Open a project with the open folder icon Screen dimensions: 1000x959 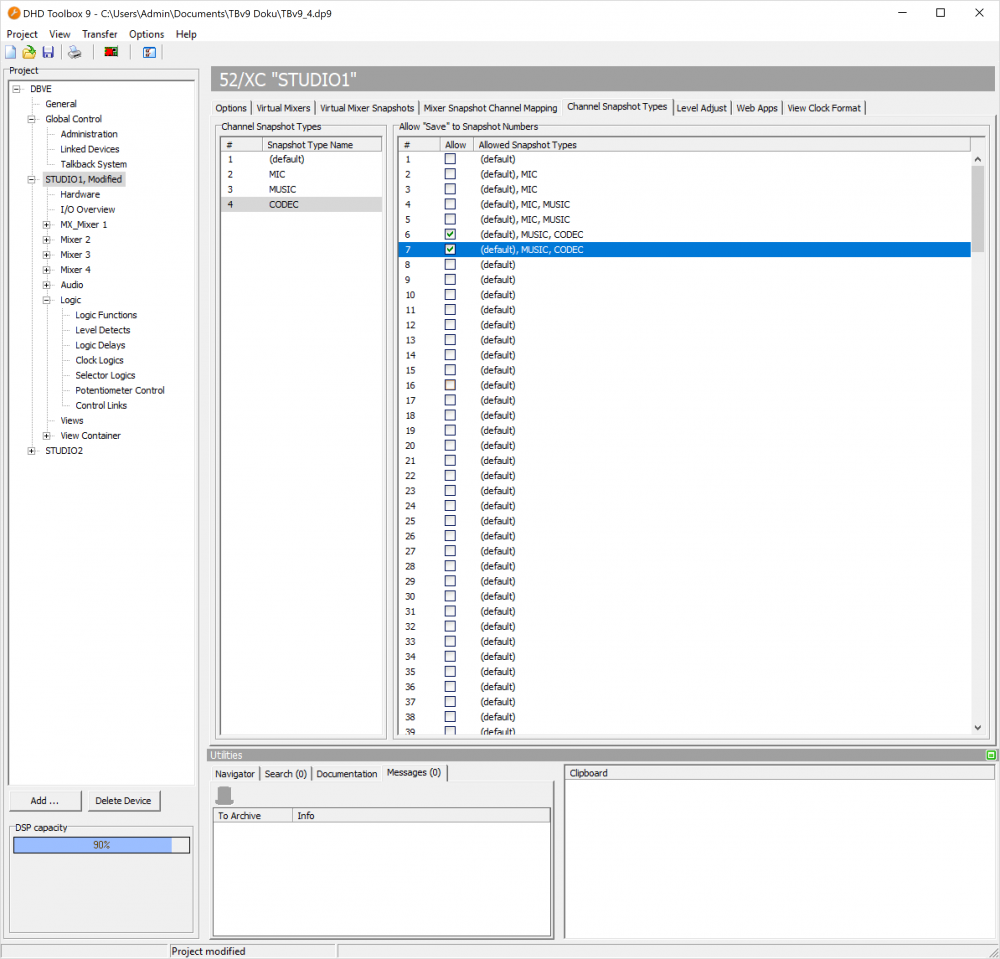point(30,52)
